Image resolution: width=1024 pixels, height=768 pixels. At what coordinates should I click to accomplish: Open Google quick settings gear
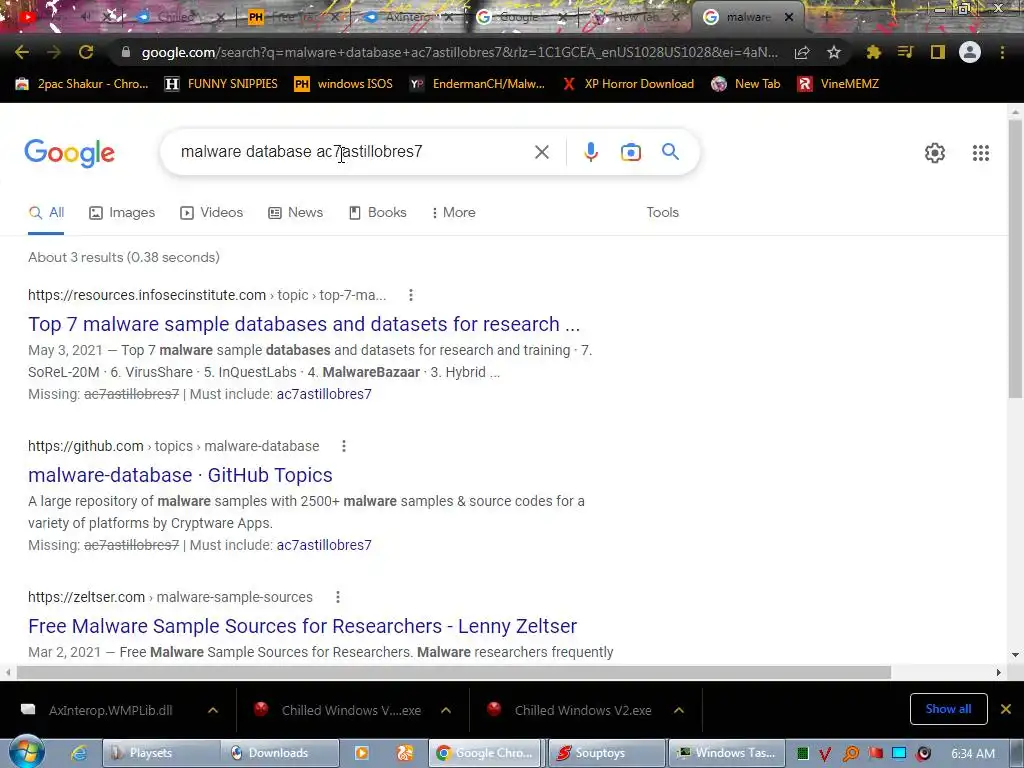tap(935, 153)
